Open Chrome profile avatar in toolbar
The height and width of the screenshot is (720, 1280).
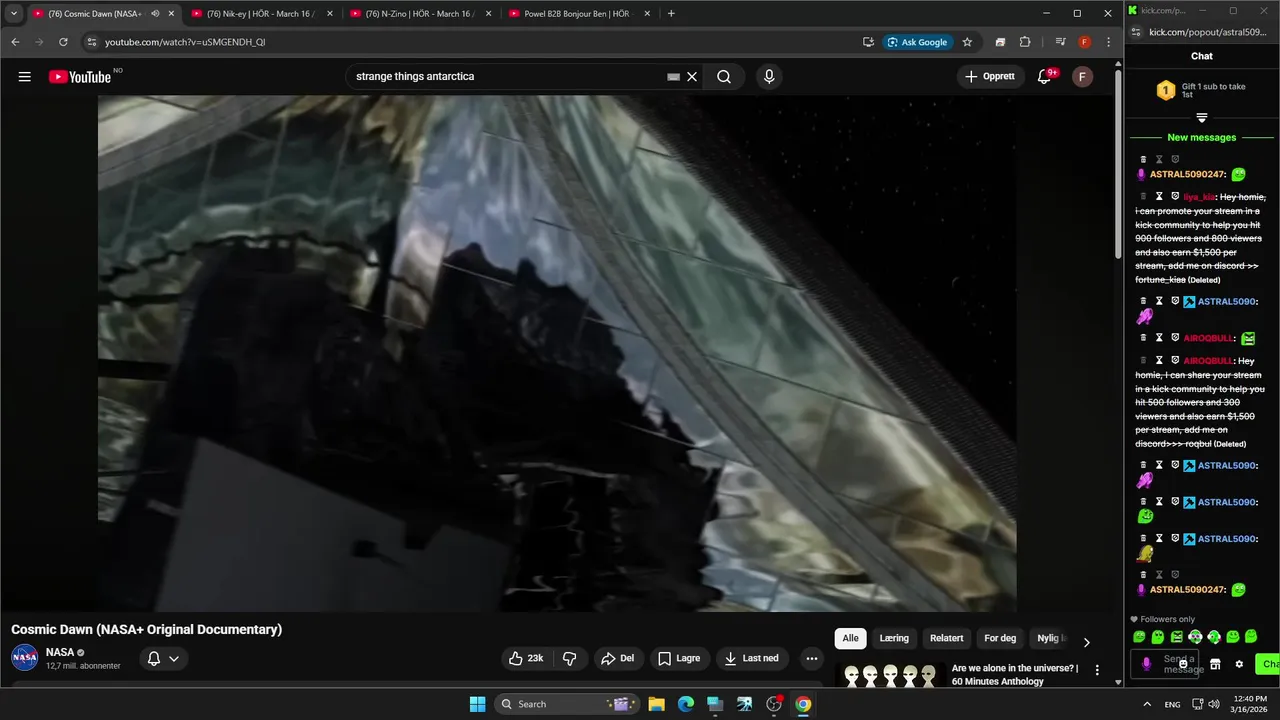1084,42
